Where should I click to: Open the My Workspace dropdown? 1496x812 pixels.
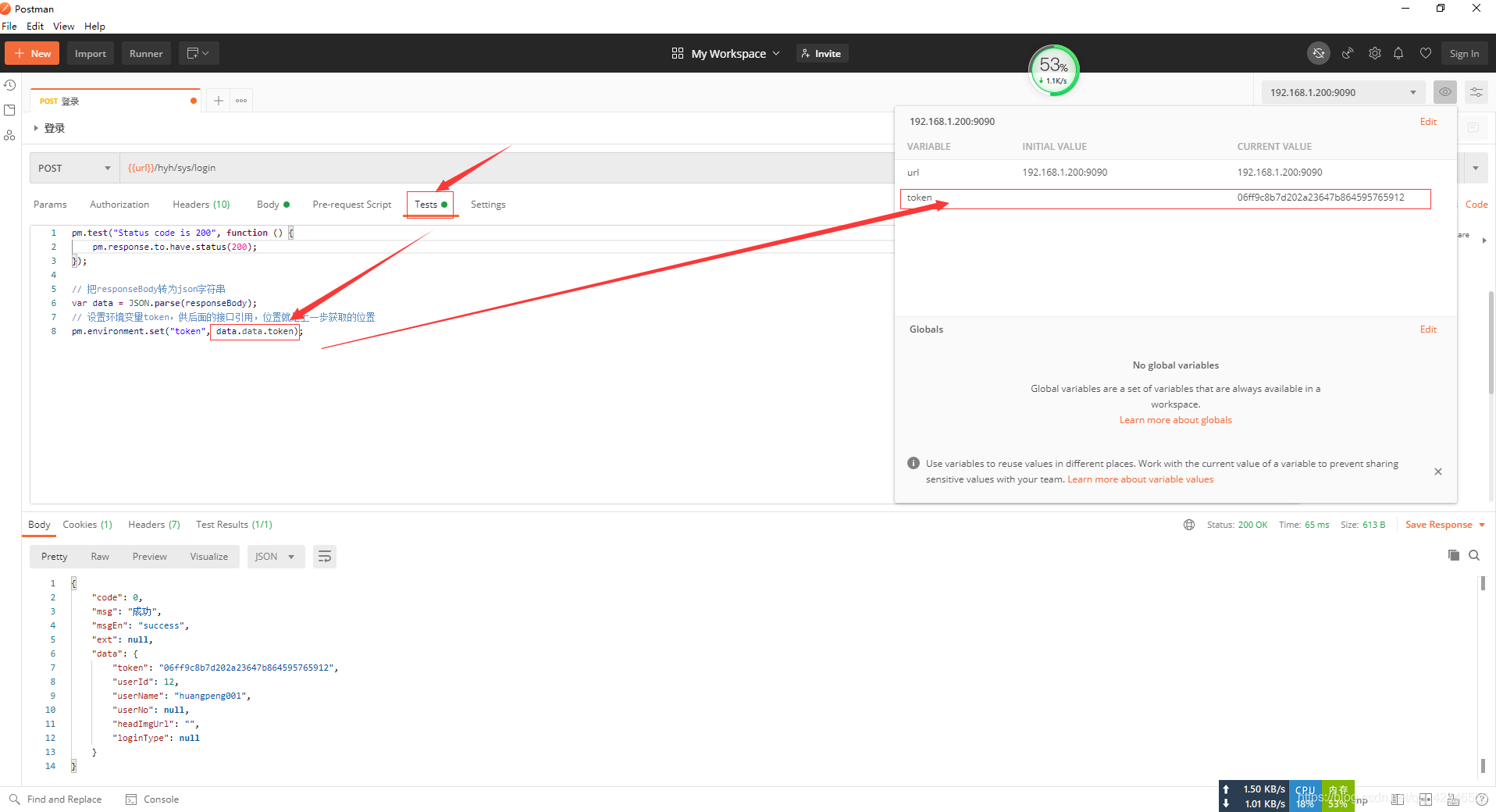(725, 53)
